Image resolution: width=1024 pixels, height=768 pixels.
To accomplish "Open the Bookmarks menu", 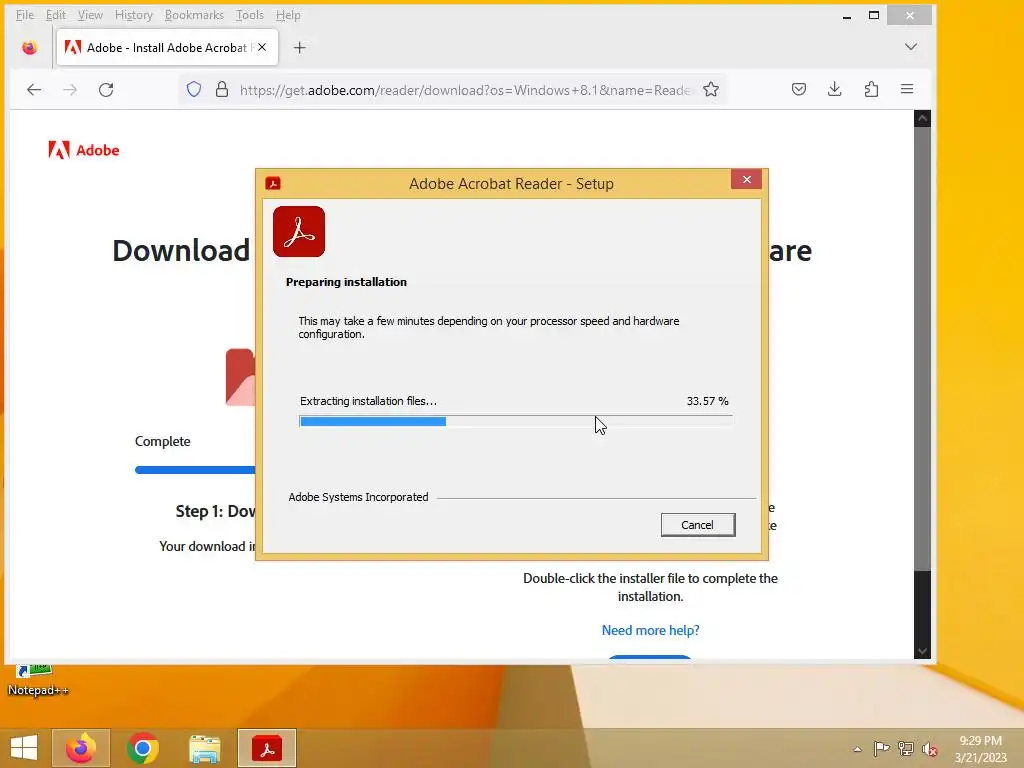I will (x=194, y=14).
